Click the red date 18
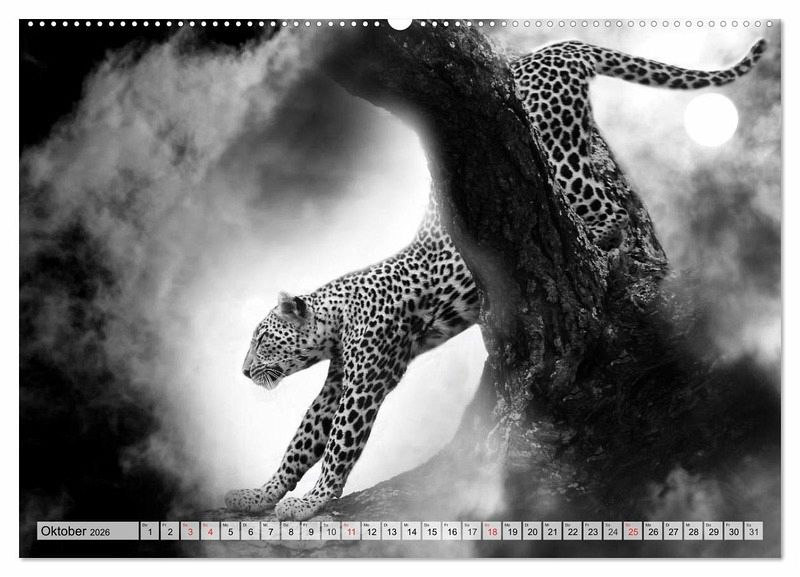 click(492, 531)
